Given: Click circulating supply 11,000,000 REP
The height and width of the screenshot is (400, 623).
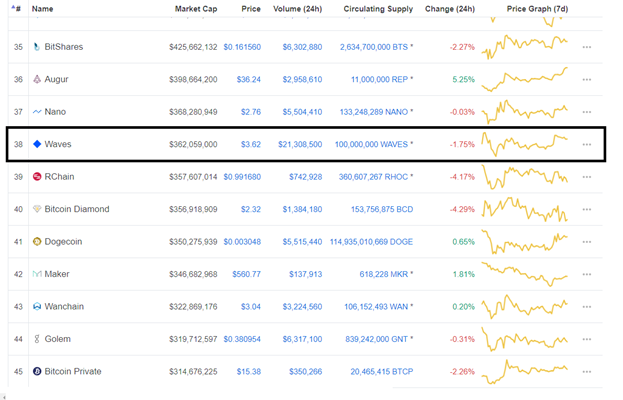Looking at the screenshot, I should click(379, 80).
